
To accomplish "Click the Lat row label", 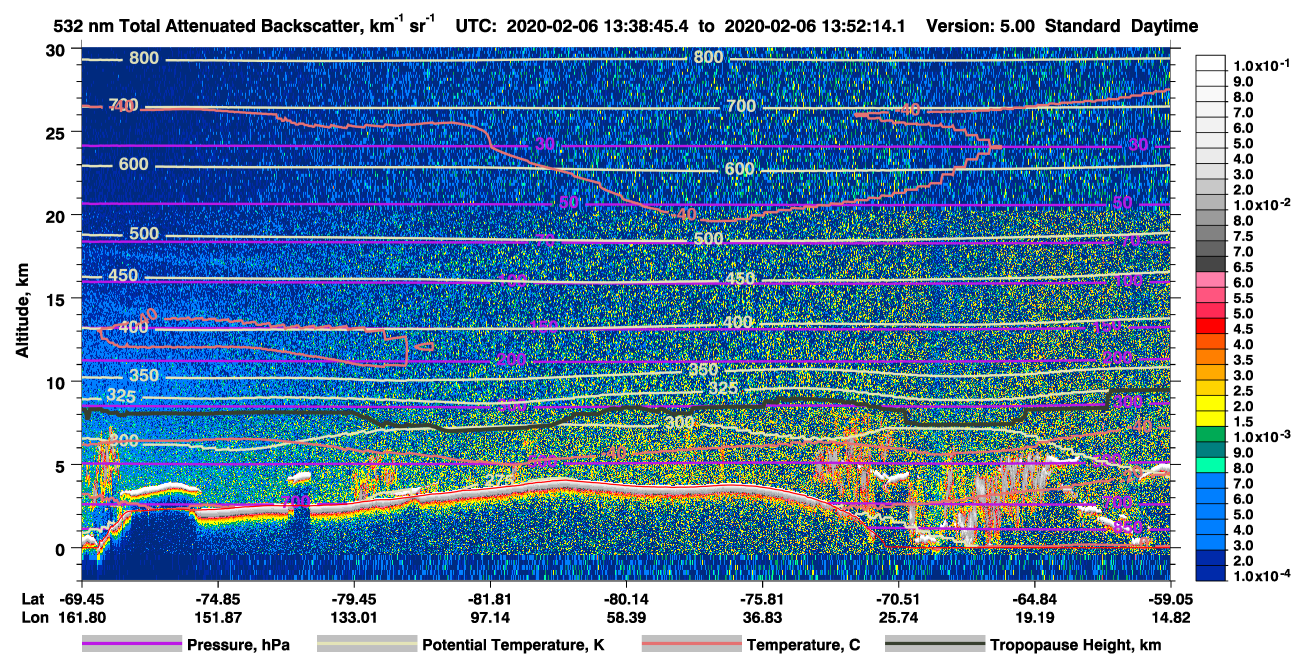I will (x=34, y=599).
